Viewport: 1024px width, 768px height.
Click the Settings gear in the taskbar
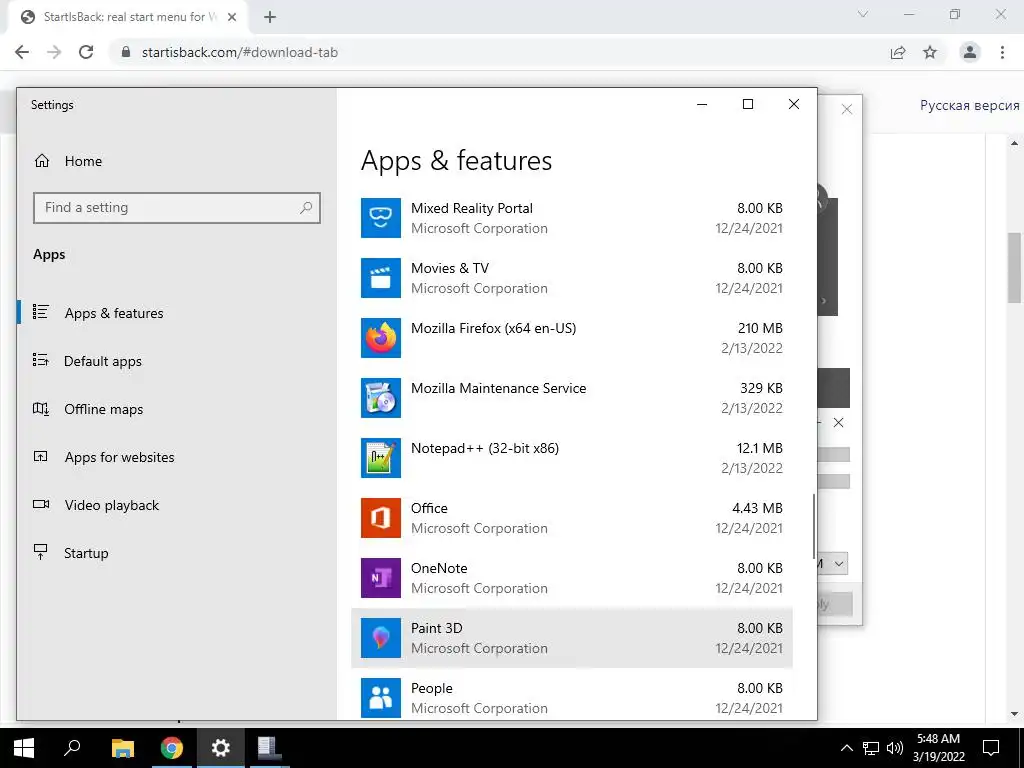[221, 748]
